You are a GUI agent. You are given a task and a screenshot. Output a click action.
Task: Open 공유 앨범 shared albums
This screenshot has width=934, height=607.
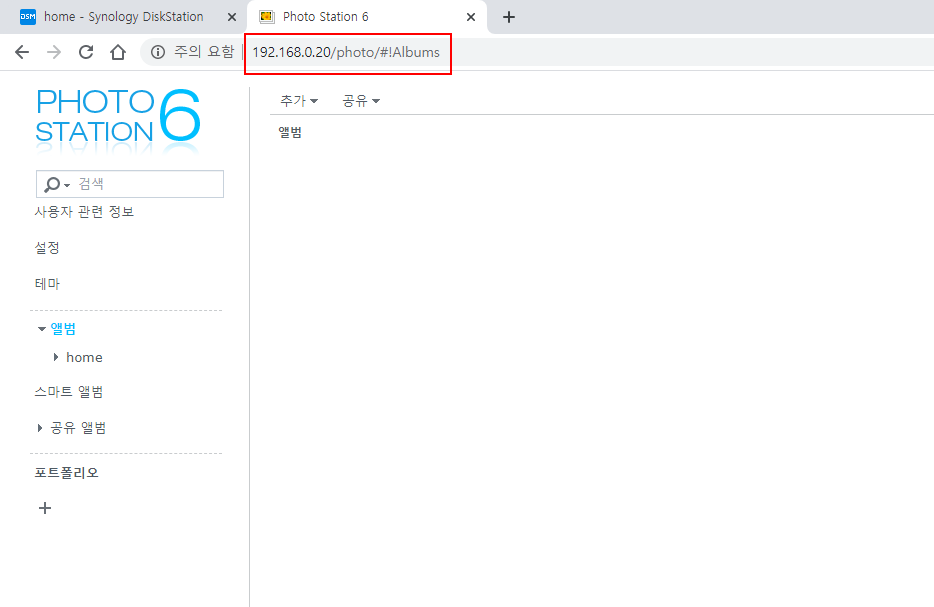78,428
